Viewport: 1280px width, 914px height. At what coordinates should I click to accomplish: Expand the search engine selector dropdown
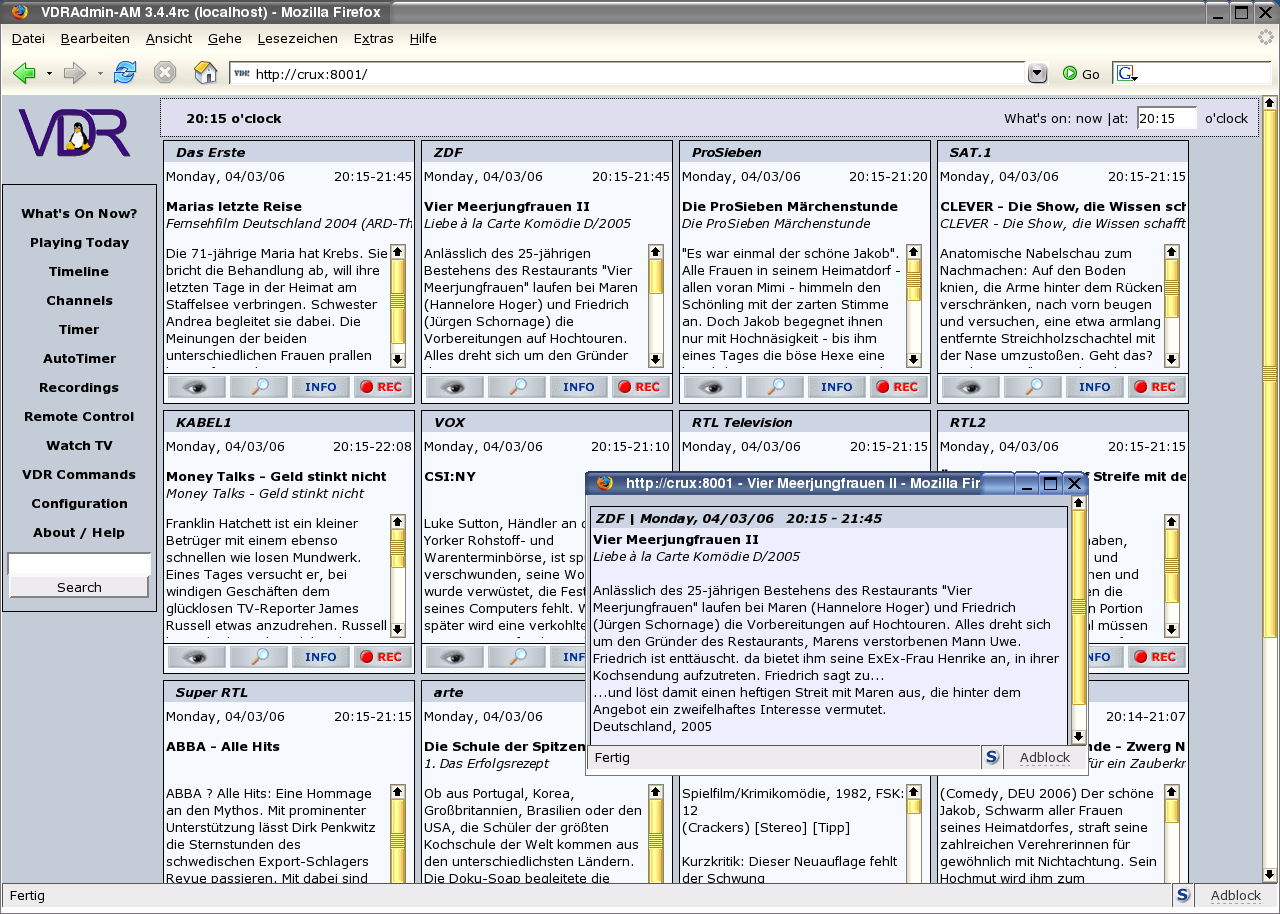[1128, 74]
